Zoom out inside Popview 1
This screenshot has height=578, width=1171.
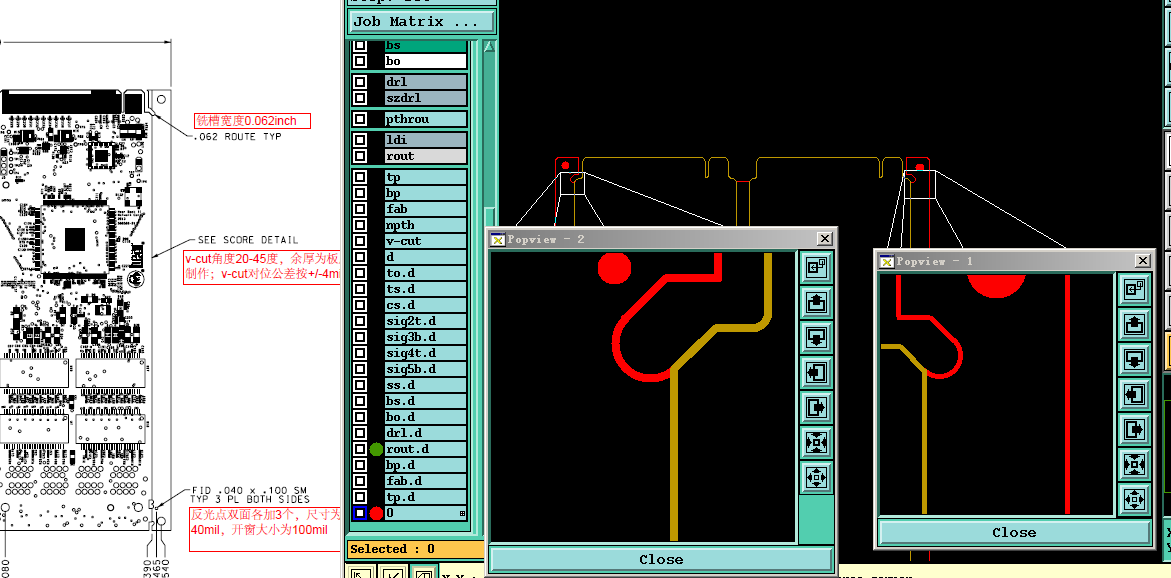point(1134,498)
